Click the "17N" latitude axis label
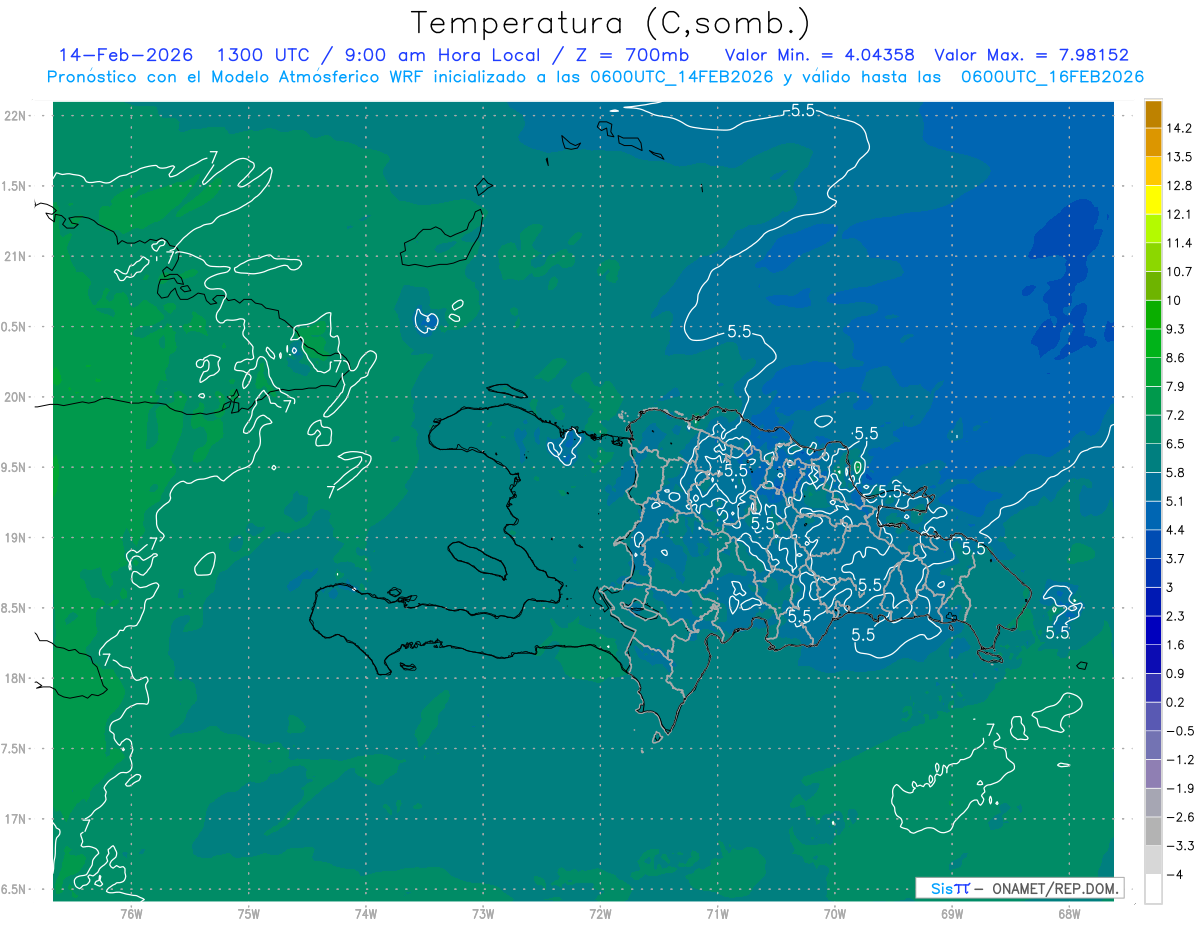 click(16, 819)
